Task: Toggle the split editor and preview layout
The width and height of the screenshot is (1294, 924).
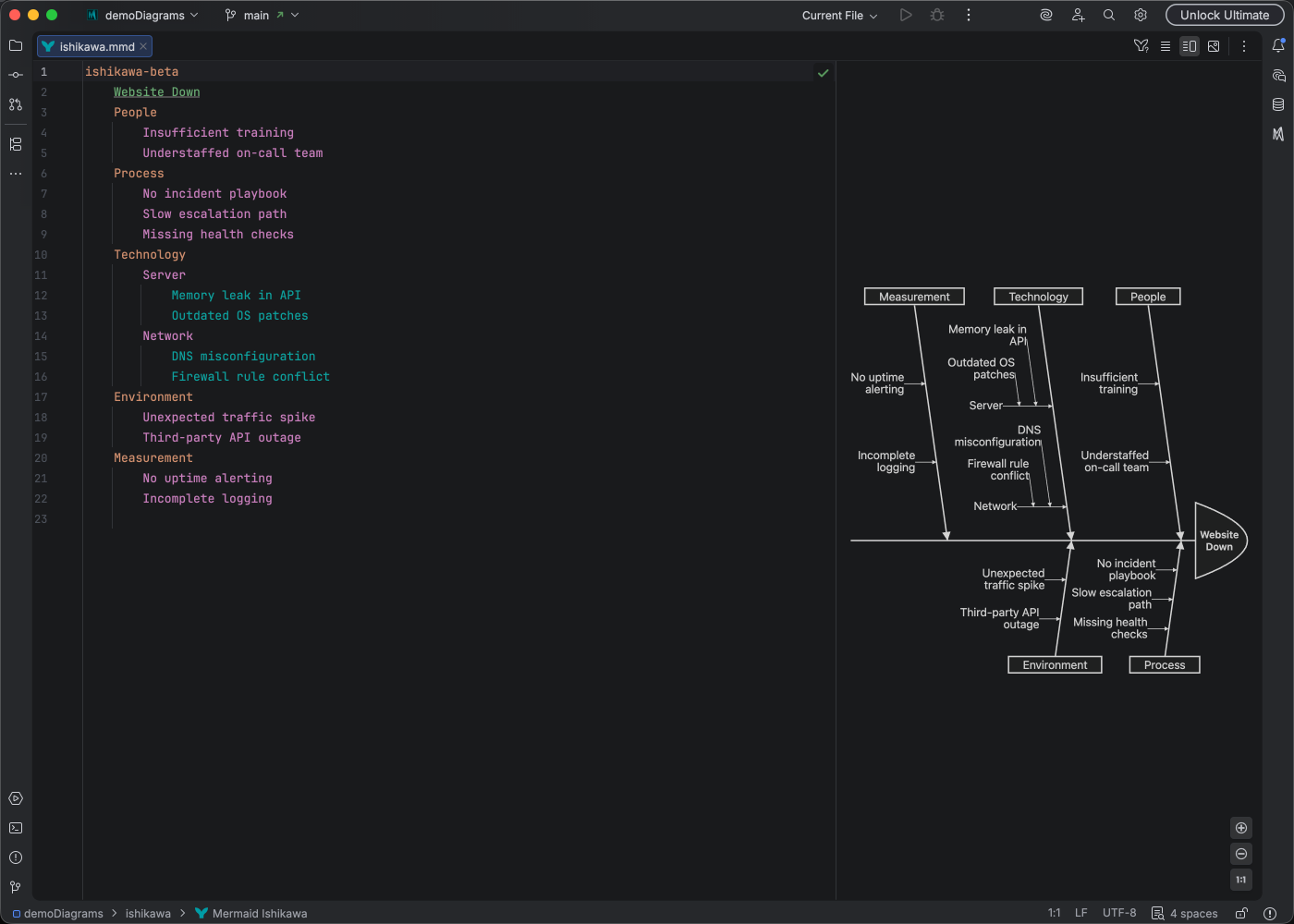Action: [1190, 45]
